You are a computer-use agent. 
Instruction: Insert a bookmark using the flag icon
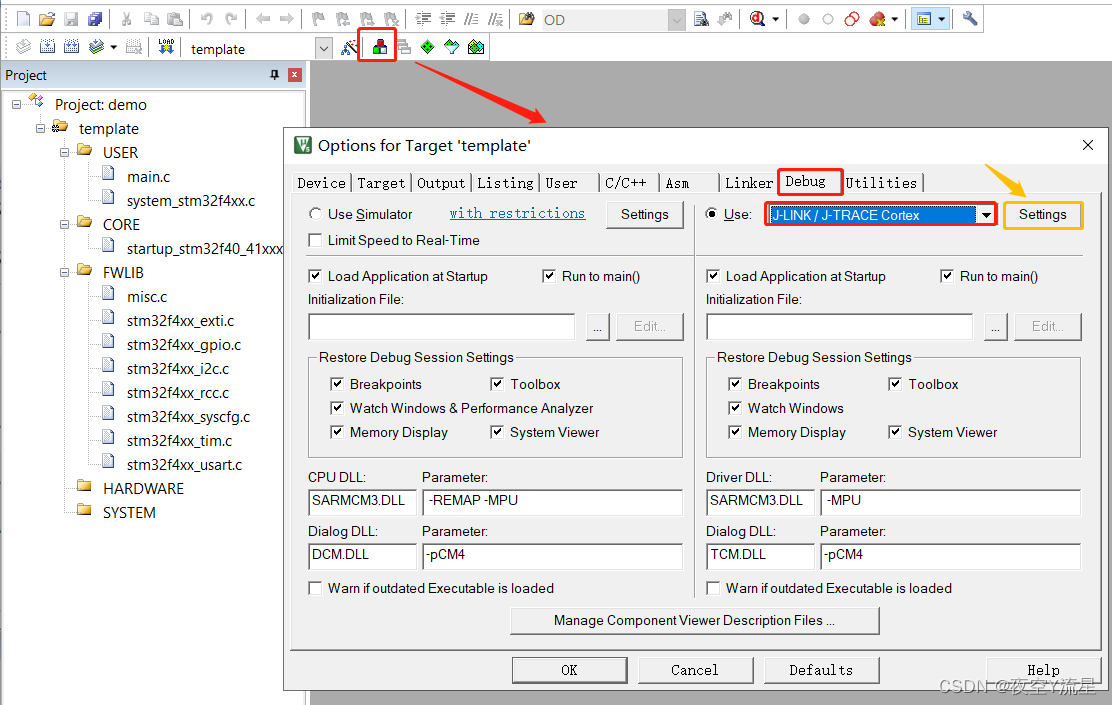318,19
